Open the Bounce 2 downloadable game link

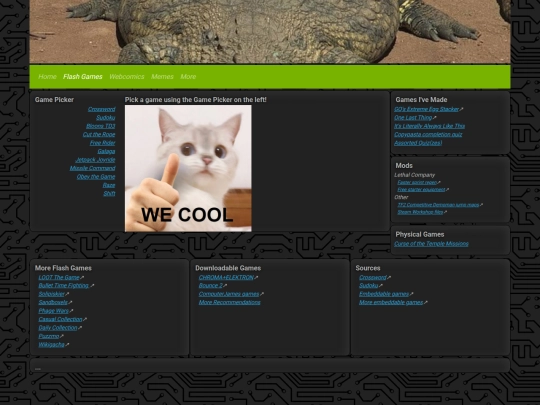pos(211,286)
